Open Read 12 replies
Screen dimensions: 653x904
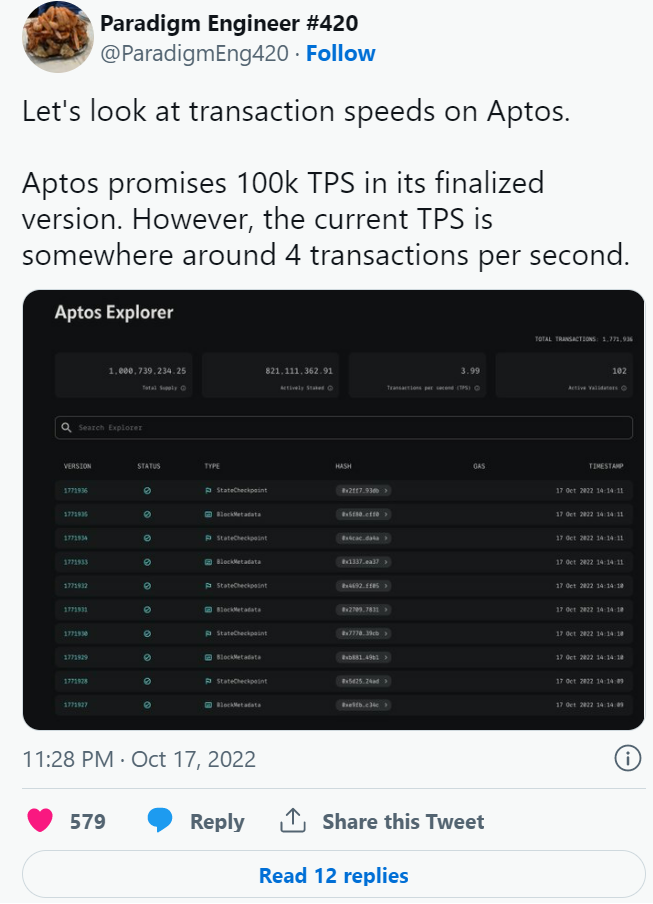(334, 875)
